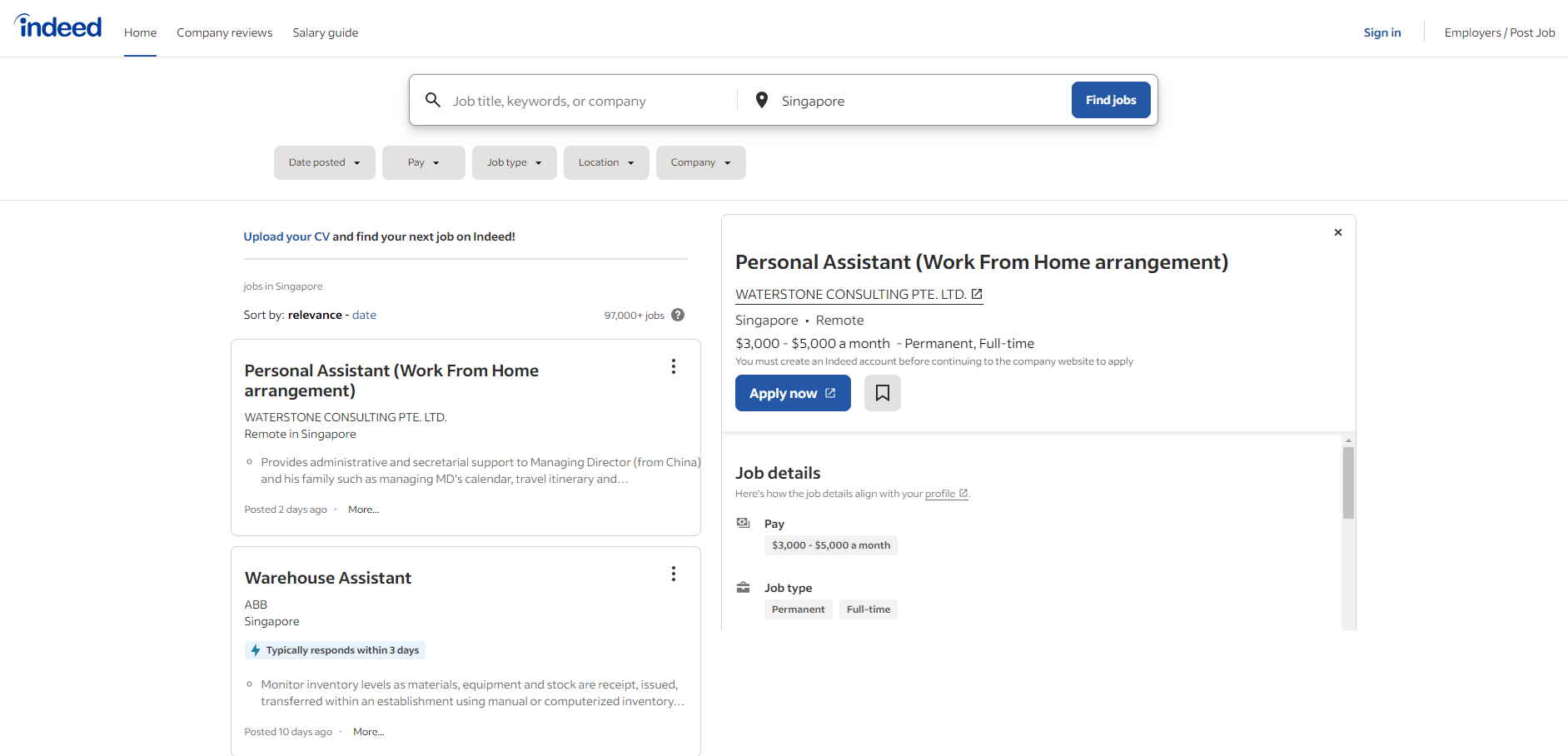1568x756 pixels.
Task: Close the job details panel
Action: point(1338,232)
